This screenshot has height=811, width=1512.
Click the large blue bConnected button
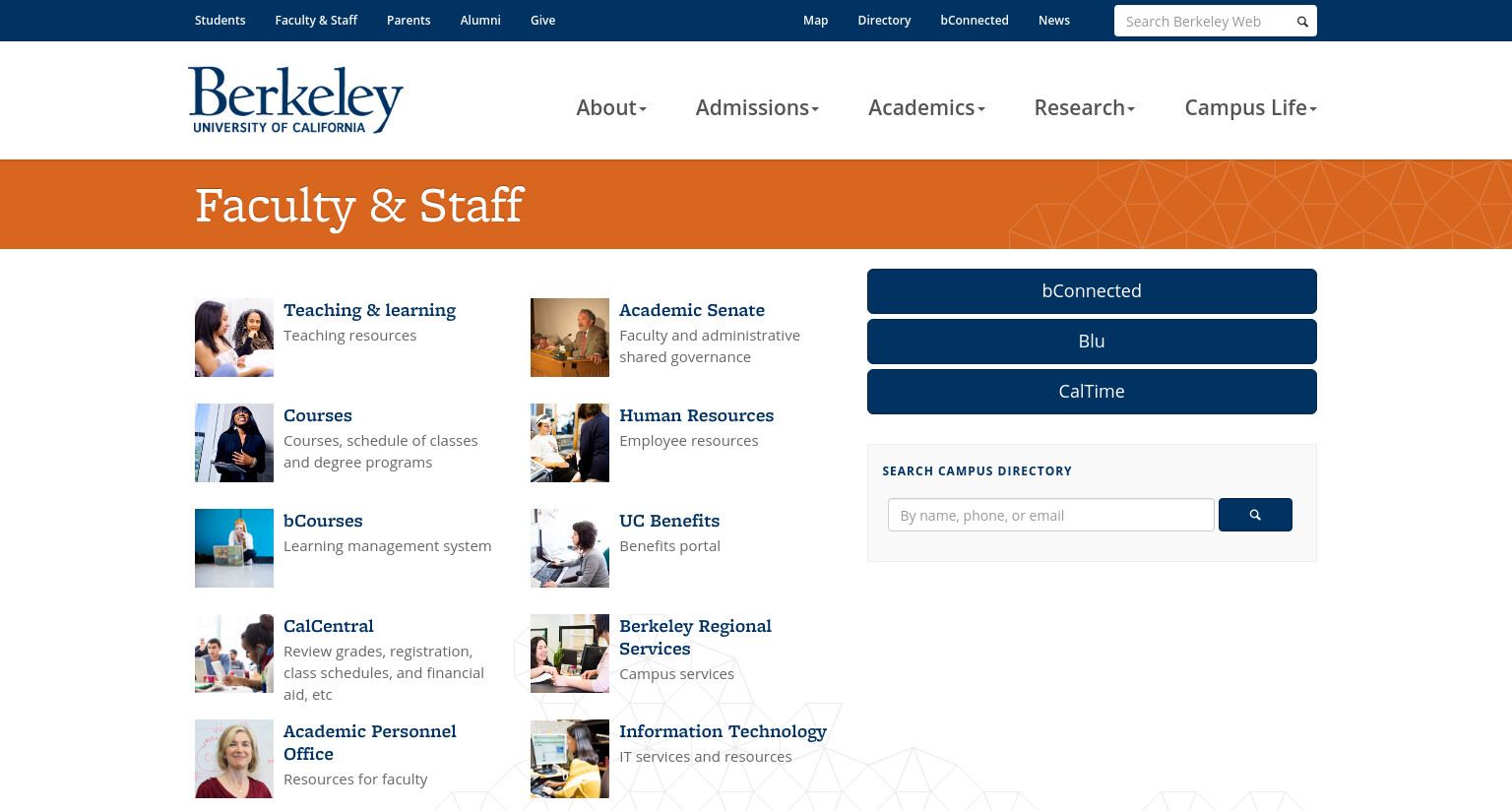(1092, 291)
